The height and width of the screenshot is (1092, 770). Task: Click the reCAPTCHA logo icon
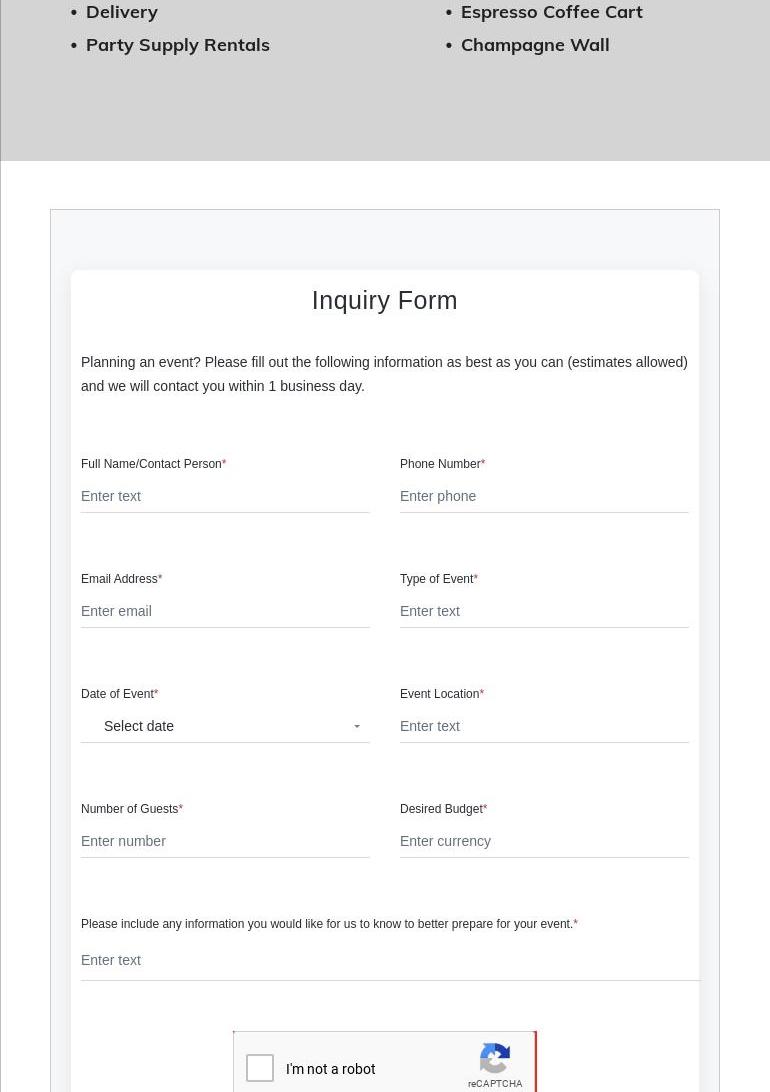(495, 1059)
